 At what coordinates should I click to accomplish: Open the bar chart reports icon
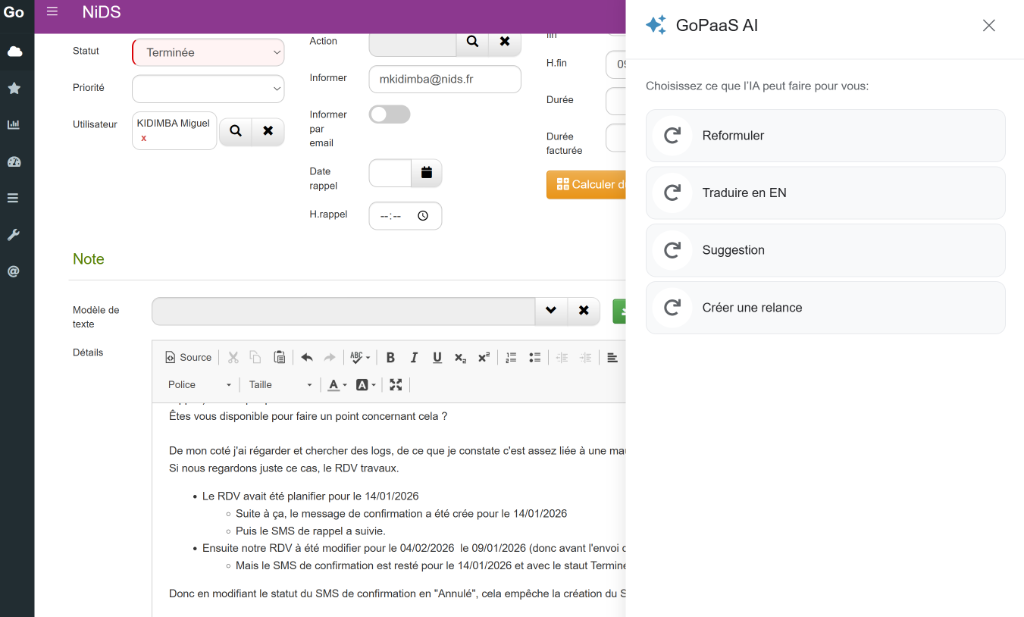[14, 125]
